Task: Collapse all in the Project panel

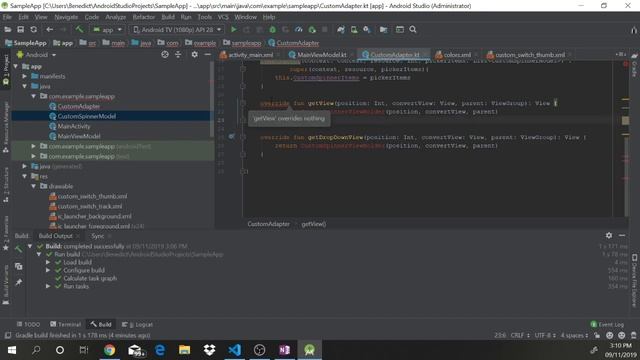Action: 178,54
